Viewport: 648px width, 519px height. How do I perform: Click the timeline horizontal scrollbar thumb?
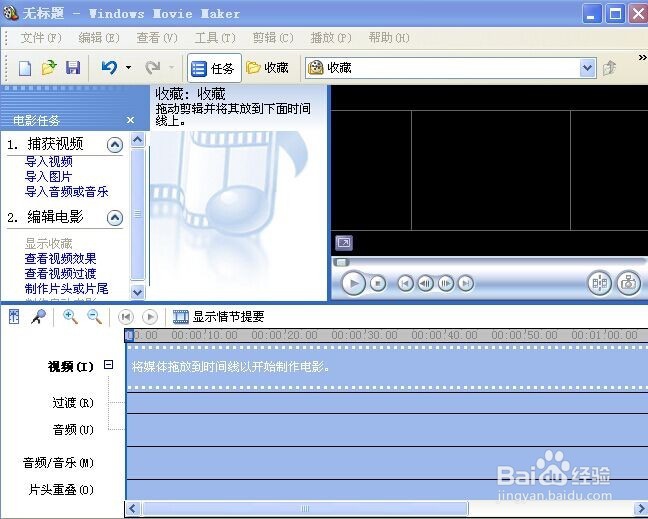point(305,509)
